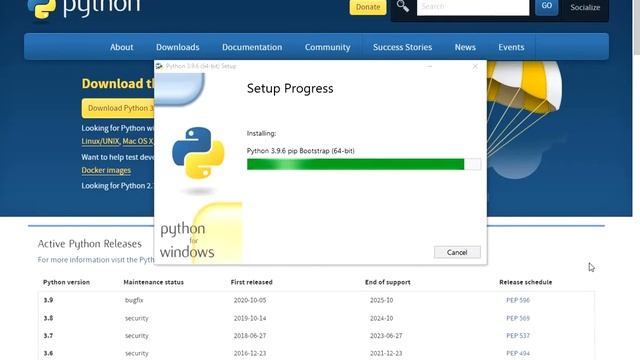The image size is (640, 360).
Task: Close the Python Setup window
Action: (x=475, y=66)
